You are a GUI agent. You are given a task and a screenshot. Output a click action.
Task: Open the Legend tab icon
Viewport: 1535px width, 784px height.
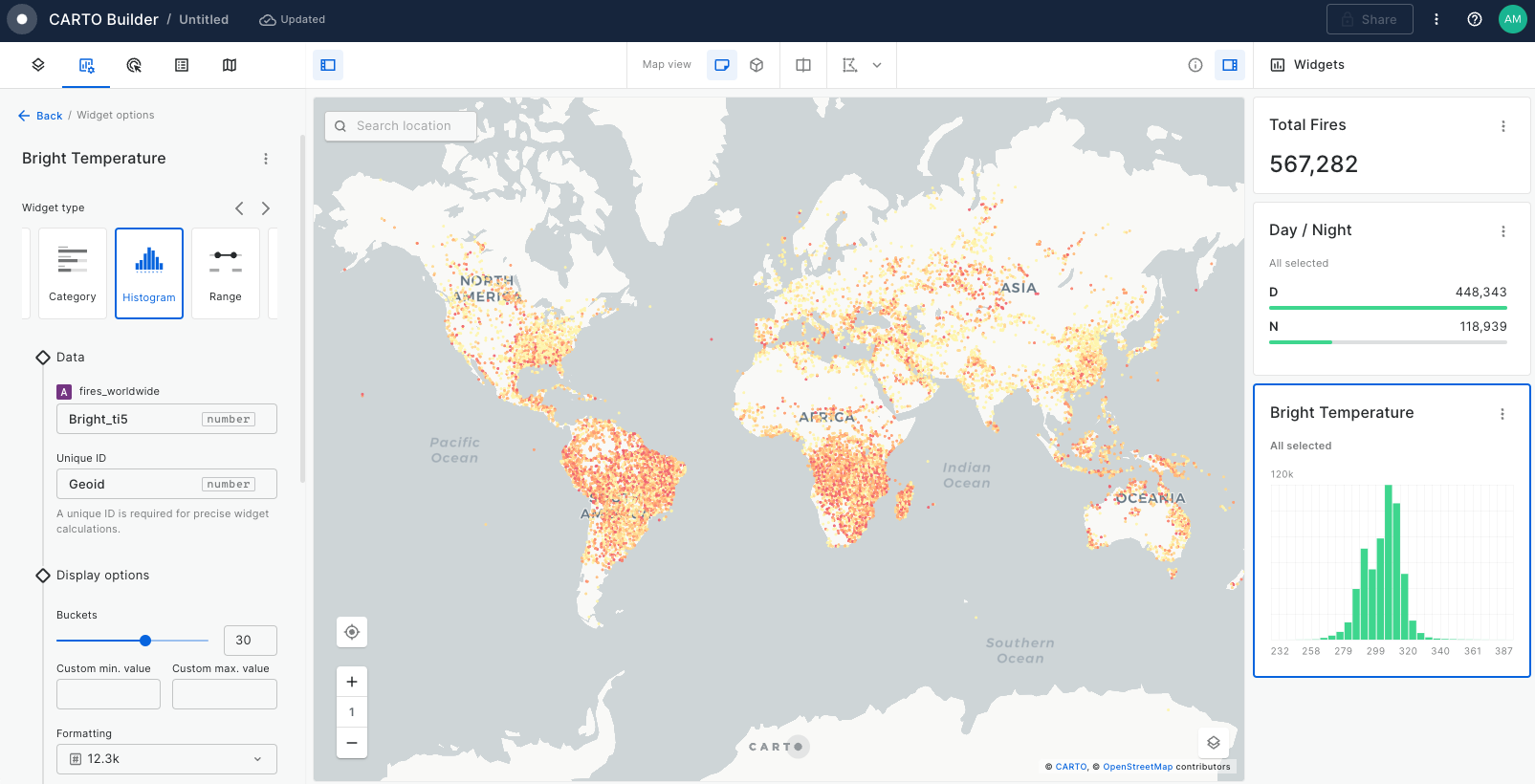pyautogui.click(x=182, y=65)
